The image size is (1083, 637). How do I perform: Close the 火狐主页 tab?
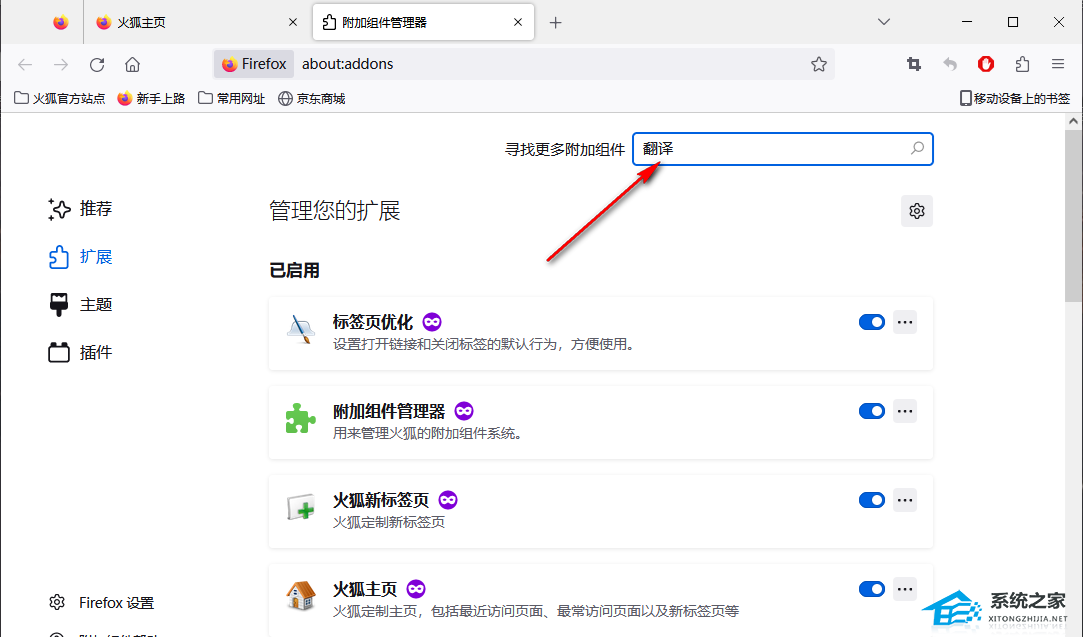(293, 22)
